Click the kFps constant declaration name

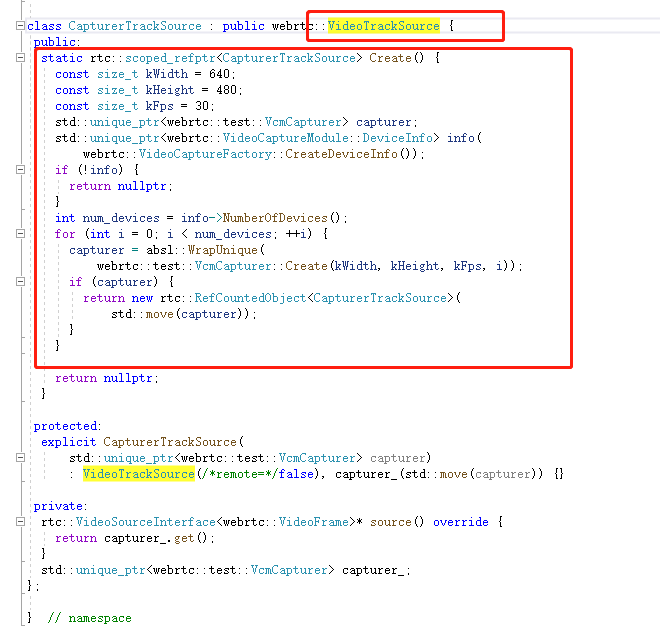(x=160, y=106)
